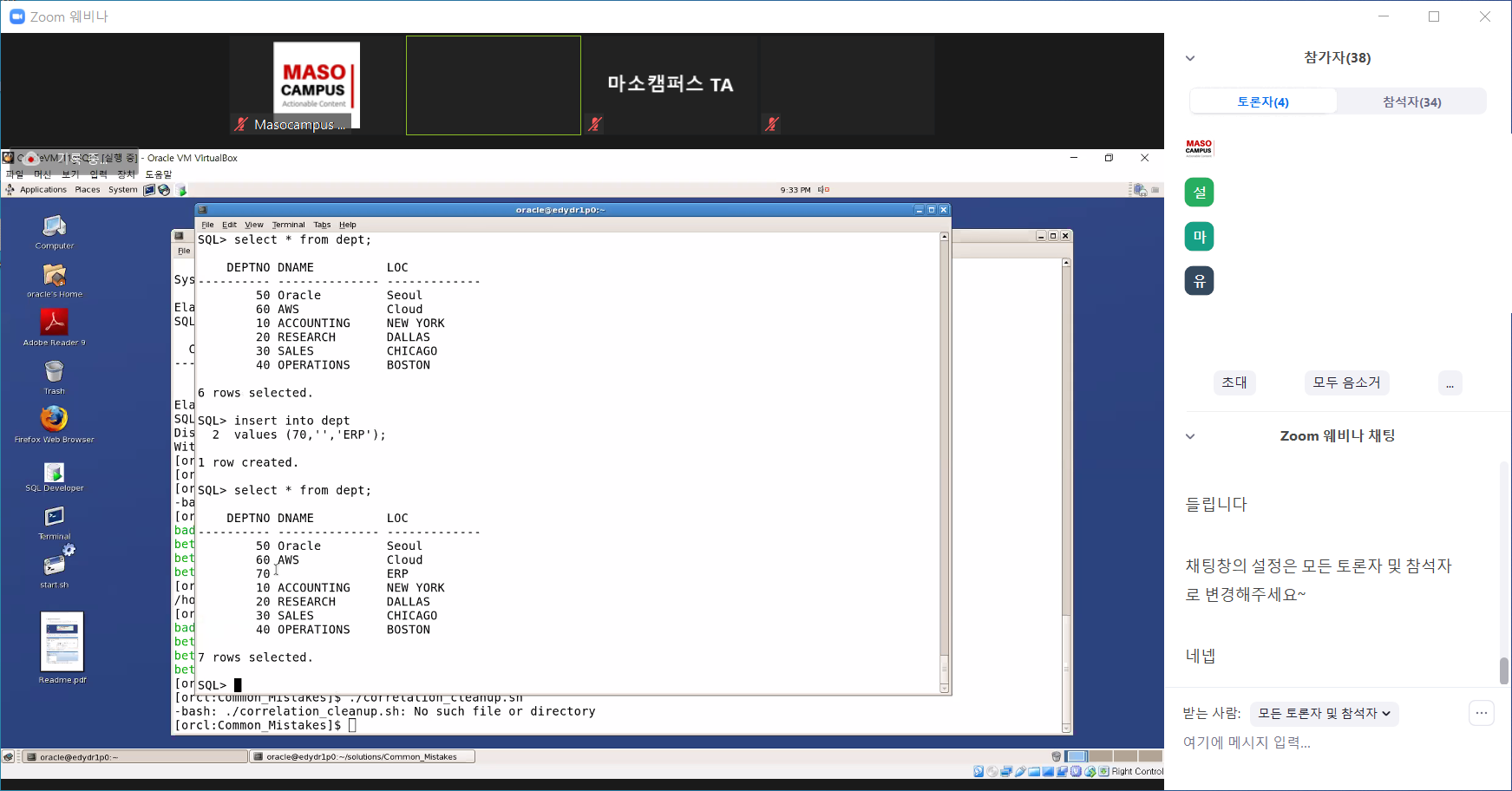Run the start.sh desktop script icon
The width and height of the screenshot is (1512, 791).
(54, 565)
